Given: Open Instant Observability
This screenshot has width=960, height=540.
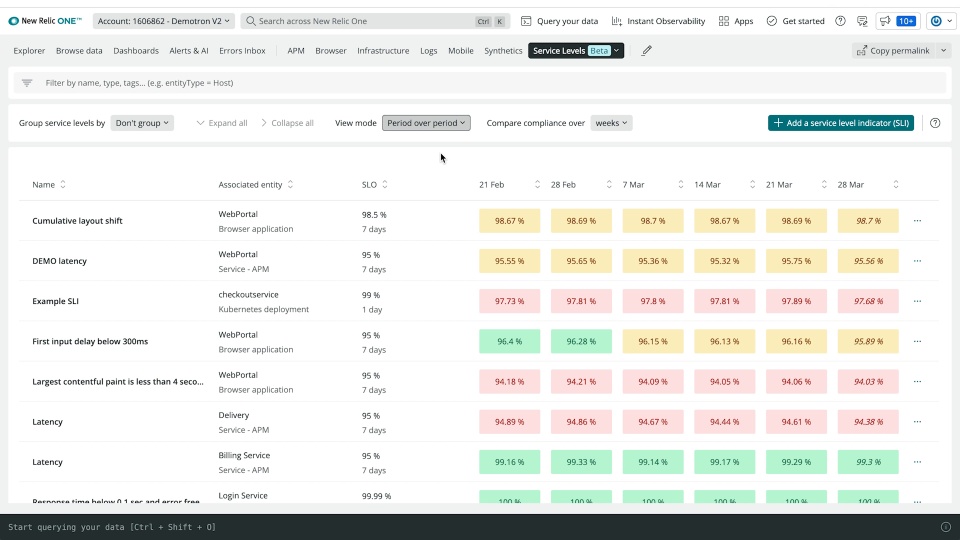Looking at the screenshot, I should (658, 21).
